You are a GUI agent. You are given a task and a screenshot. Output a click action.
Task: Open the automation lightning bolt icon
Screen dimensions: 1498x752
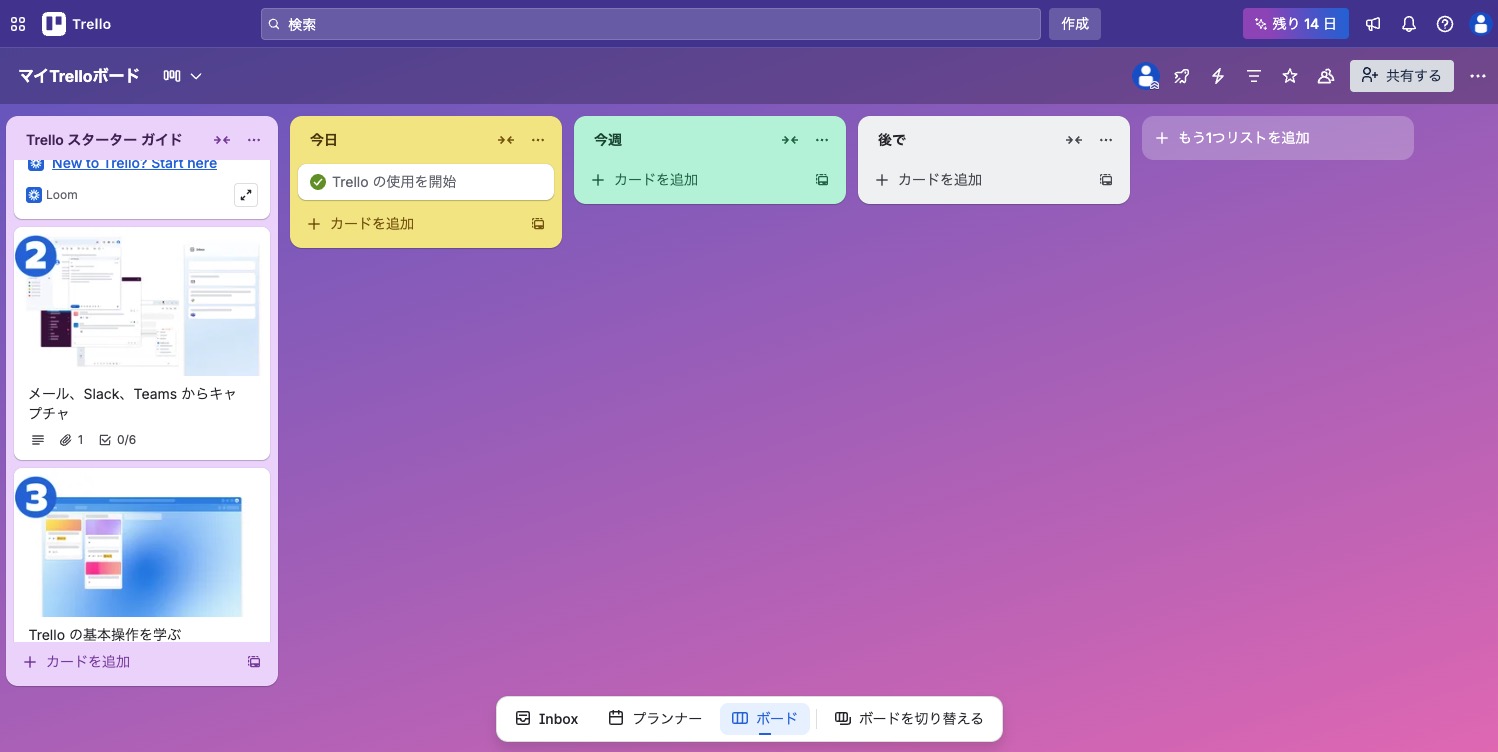pyautogui.click(x=1218, y=76)
